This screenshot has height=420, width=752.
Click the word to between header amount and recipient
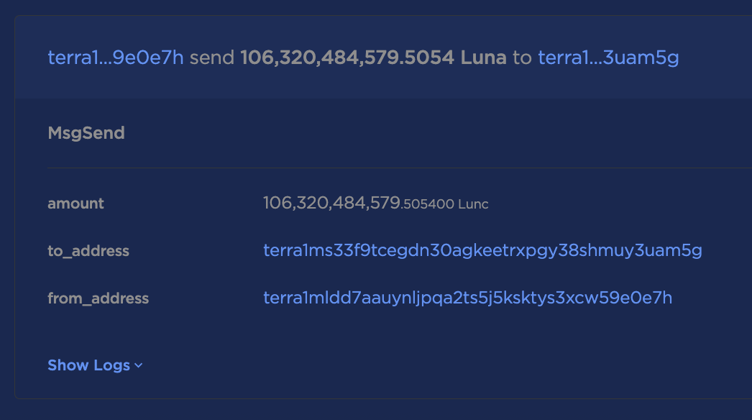522,57
